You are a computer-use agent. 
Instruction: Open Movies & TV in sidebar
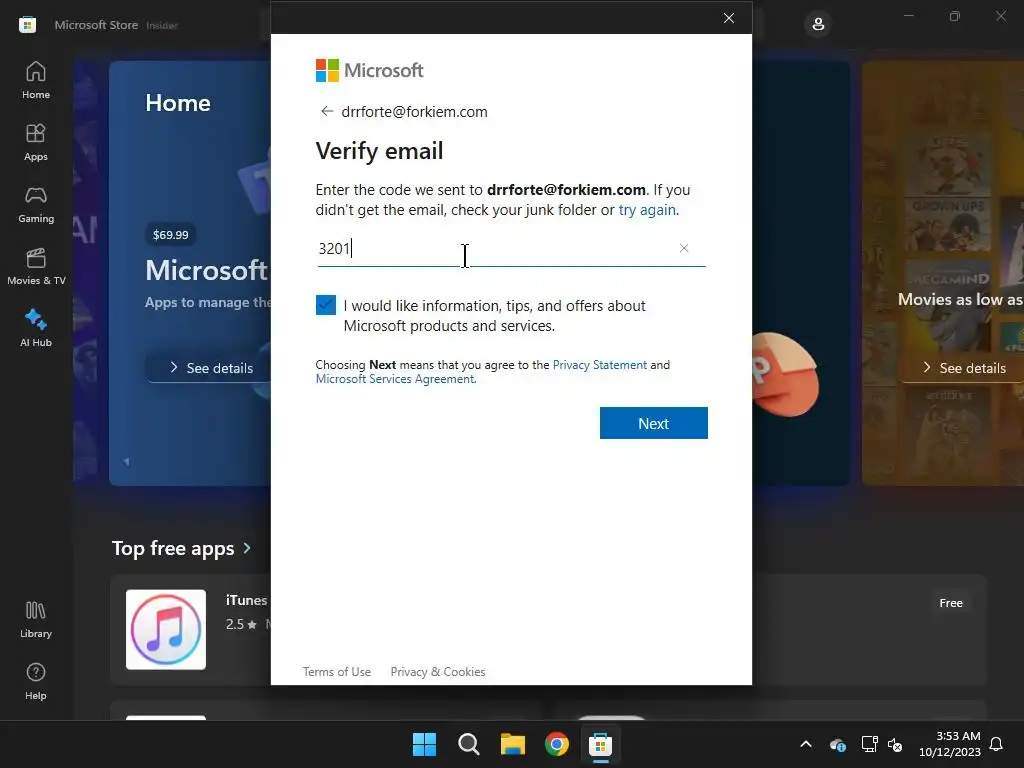coord(36,266)
